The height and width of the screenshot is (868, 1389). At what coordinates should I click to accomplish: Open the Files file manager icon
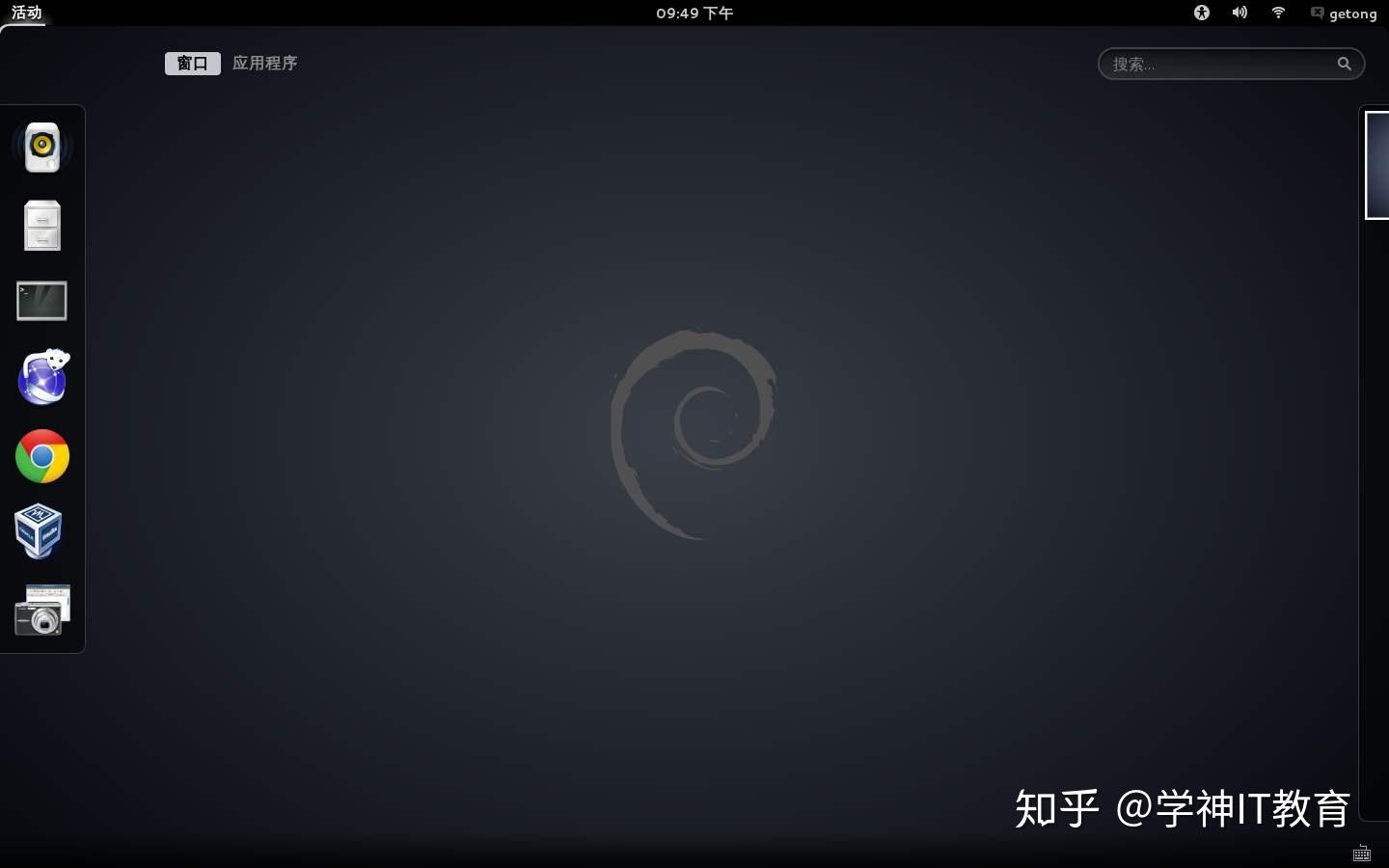[x=41, y=225]
